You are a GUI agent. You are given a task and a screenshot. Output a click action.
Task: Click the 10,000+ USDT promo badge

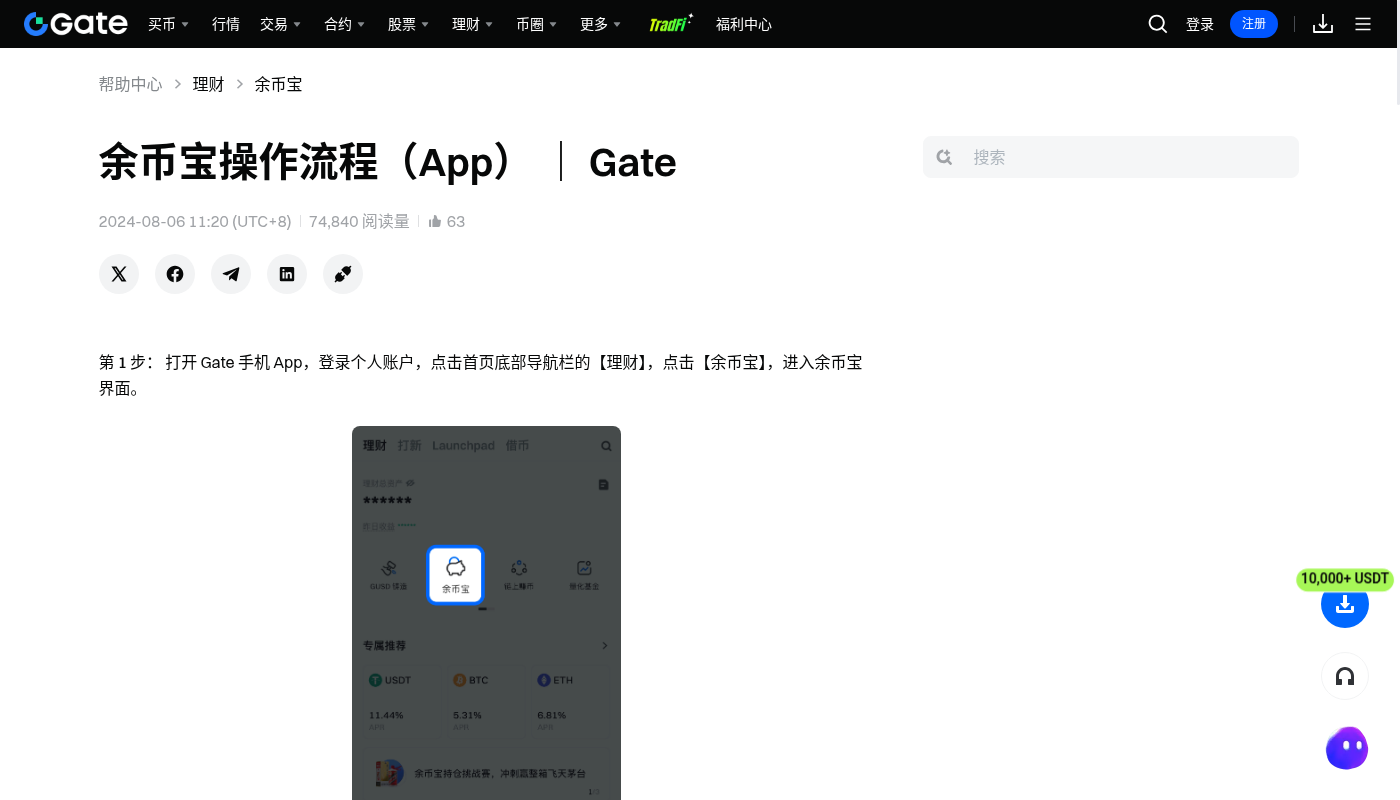pyautogui.click(x=1345, y=579)
